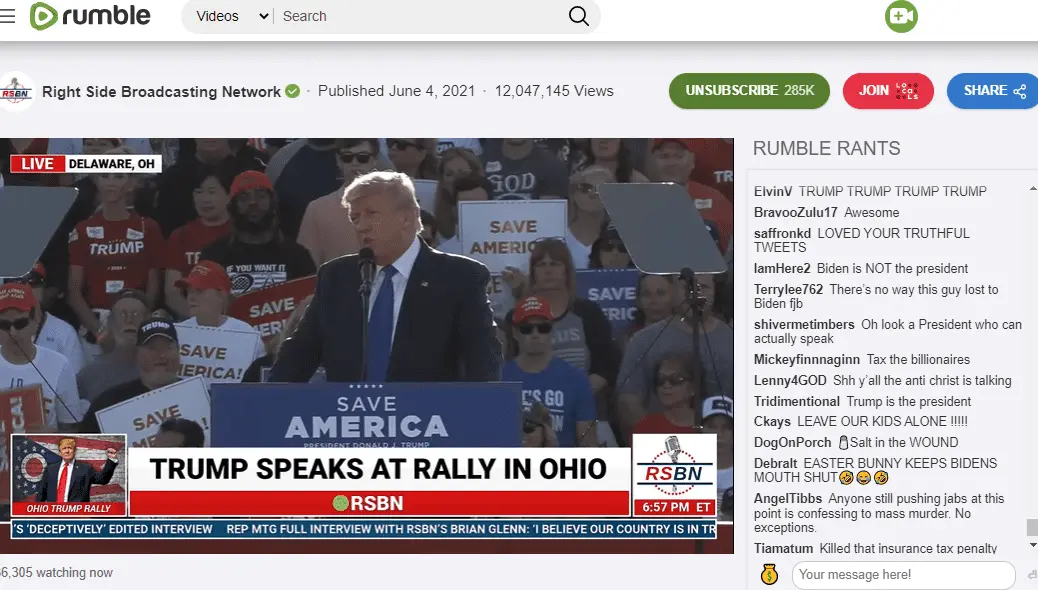Click the chat scrollbar thumb

(x=1032, y=527)
